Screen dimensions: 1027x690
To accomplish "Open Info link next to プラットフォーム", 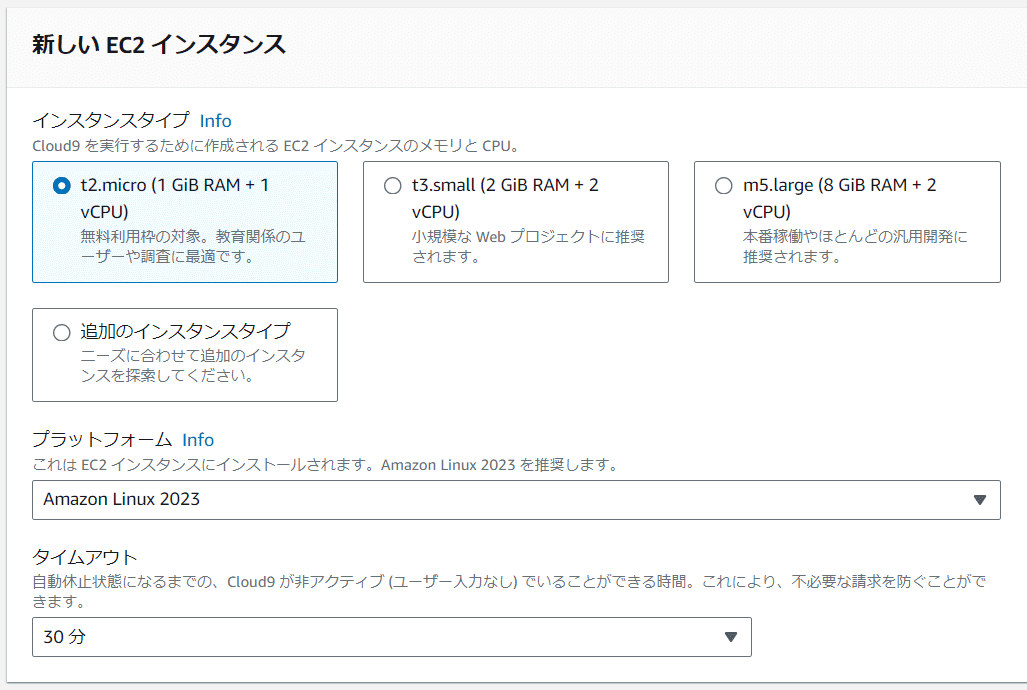I will coord(198,440).
